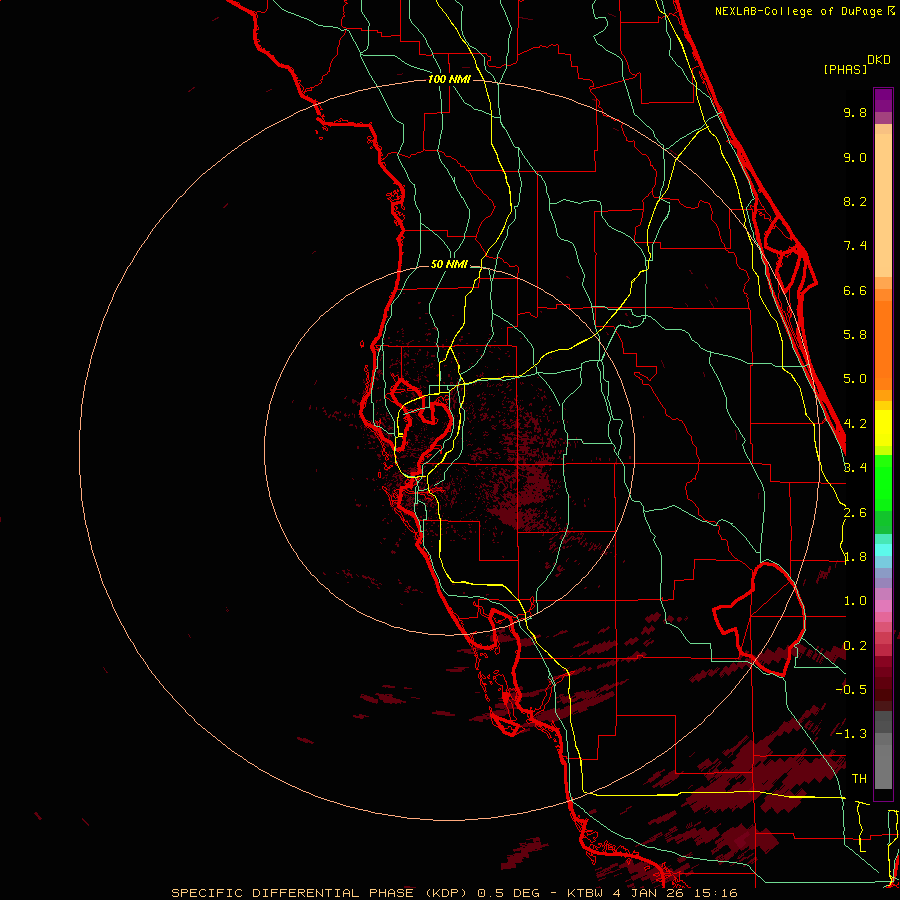Viewport: 900px width, 900px height.
Task: Select the 5.8 legend value
Action: click(855, 335)
